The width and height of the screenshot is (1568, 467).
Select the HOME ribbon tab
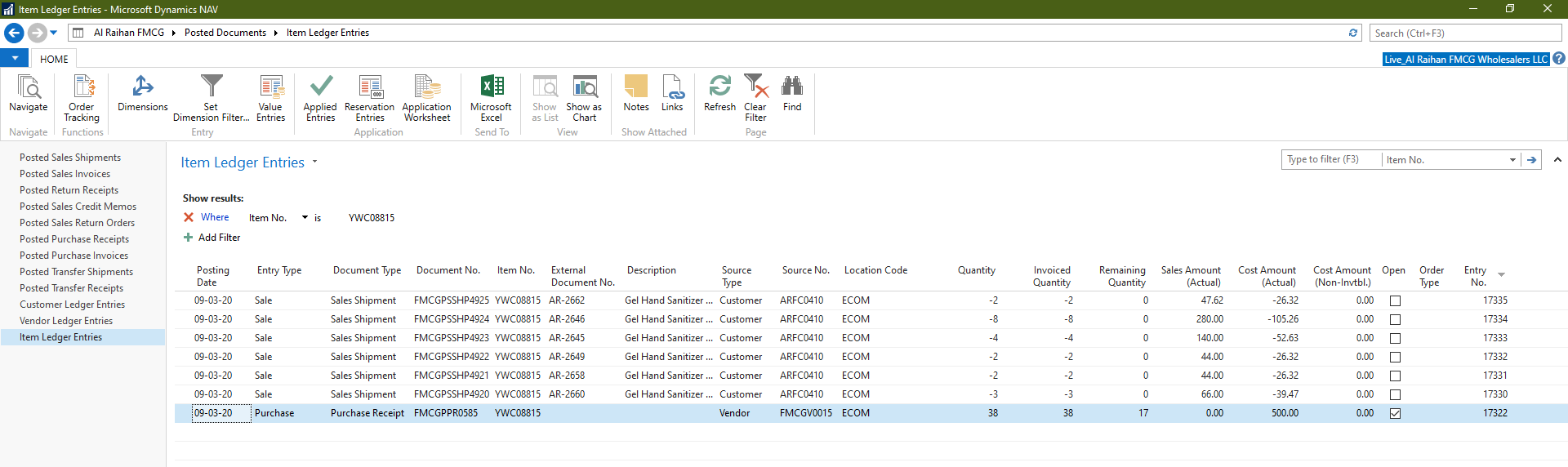click(x=54, y=59)
